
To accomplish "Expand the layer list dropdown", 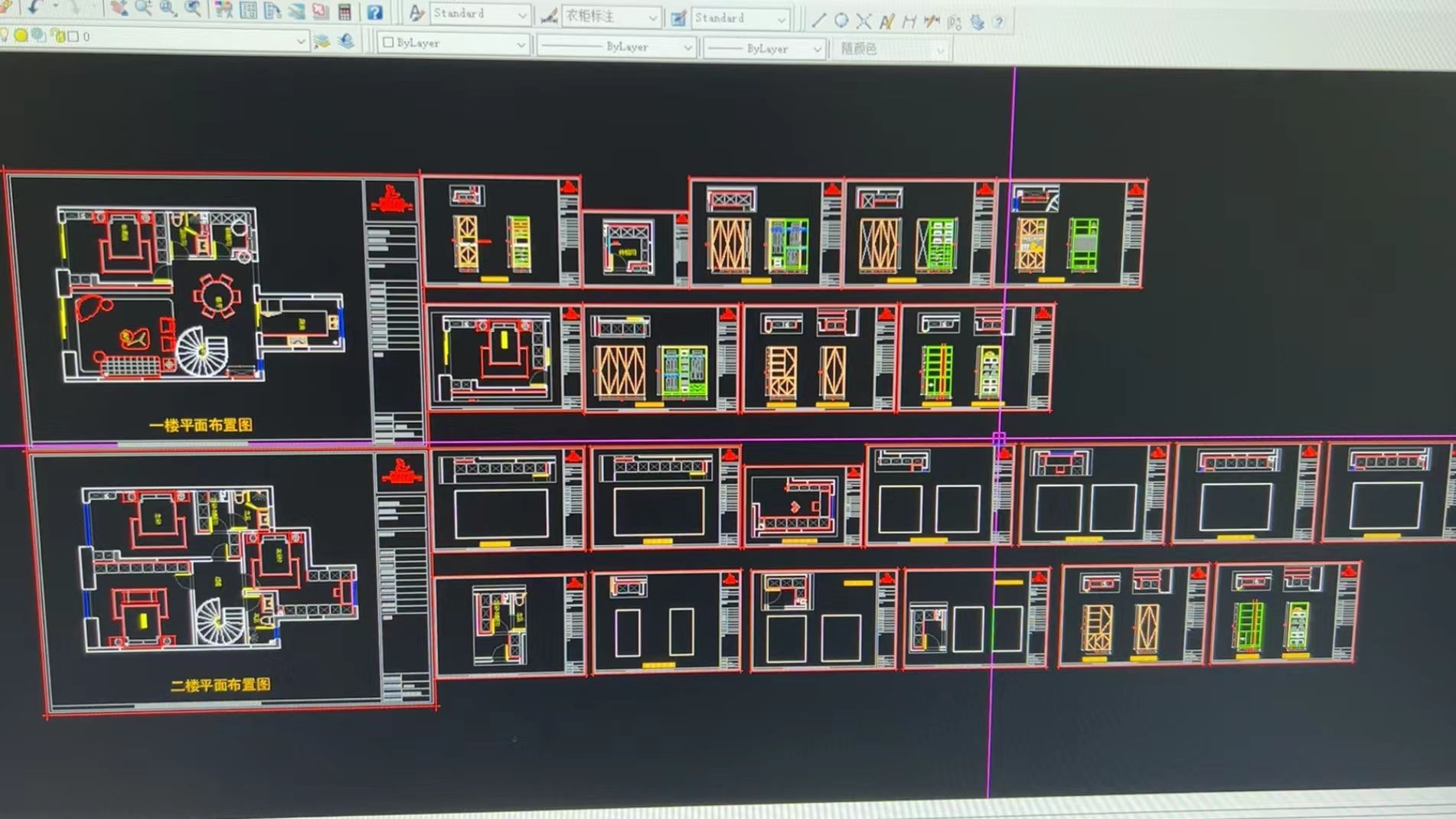I will pos(300,41).
